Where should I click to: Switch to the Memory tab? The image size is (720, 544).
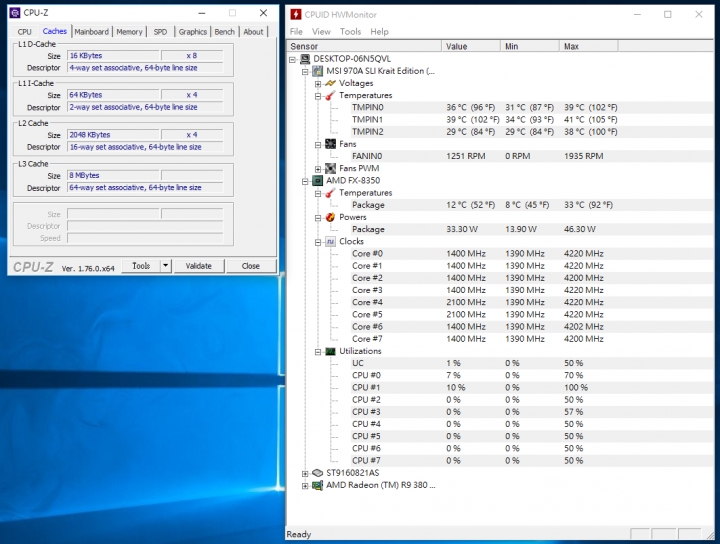129,32
